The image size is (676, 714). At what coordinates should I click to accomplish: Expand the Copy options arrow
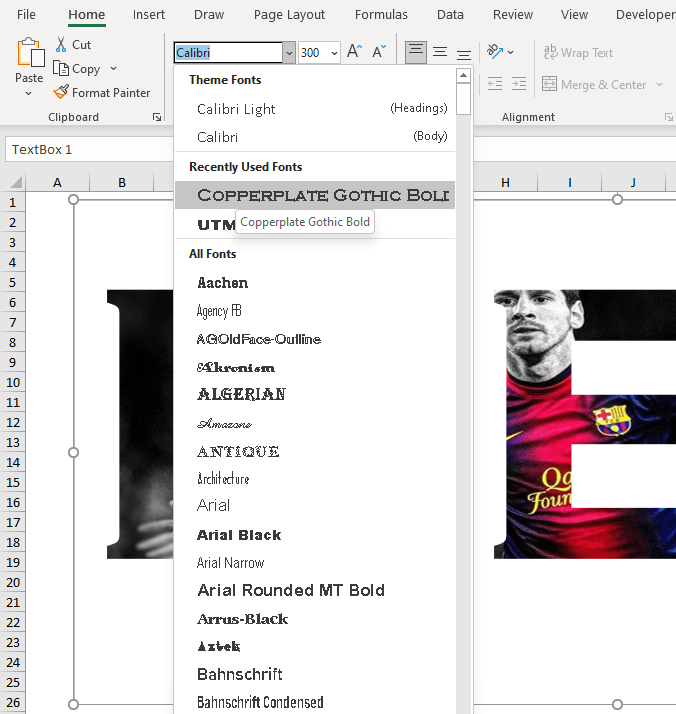pos(113,68)
